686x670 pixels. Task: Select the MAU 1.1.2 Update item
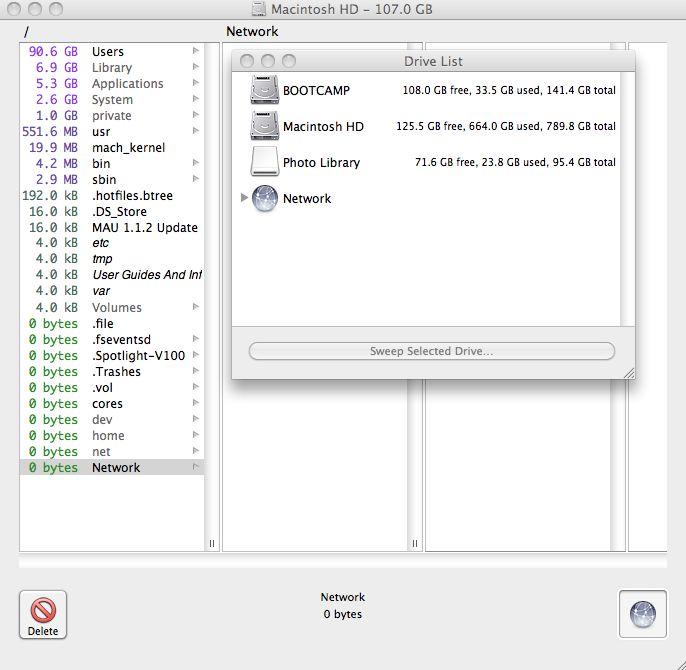coord(112,228)
